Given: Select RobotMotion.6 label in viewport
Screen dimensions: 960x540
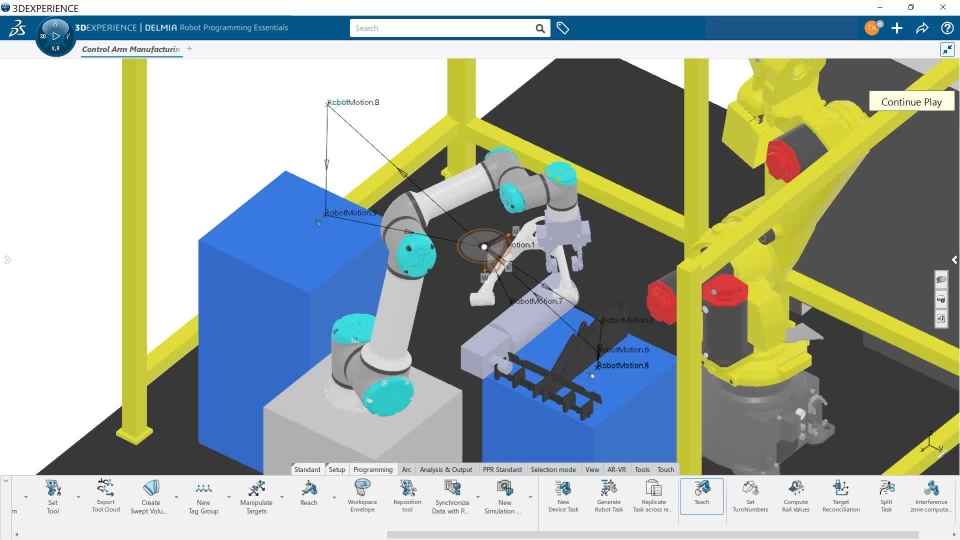Looking at the screenshot, I should pos(623,350).
